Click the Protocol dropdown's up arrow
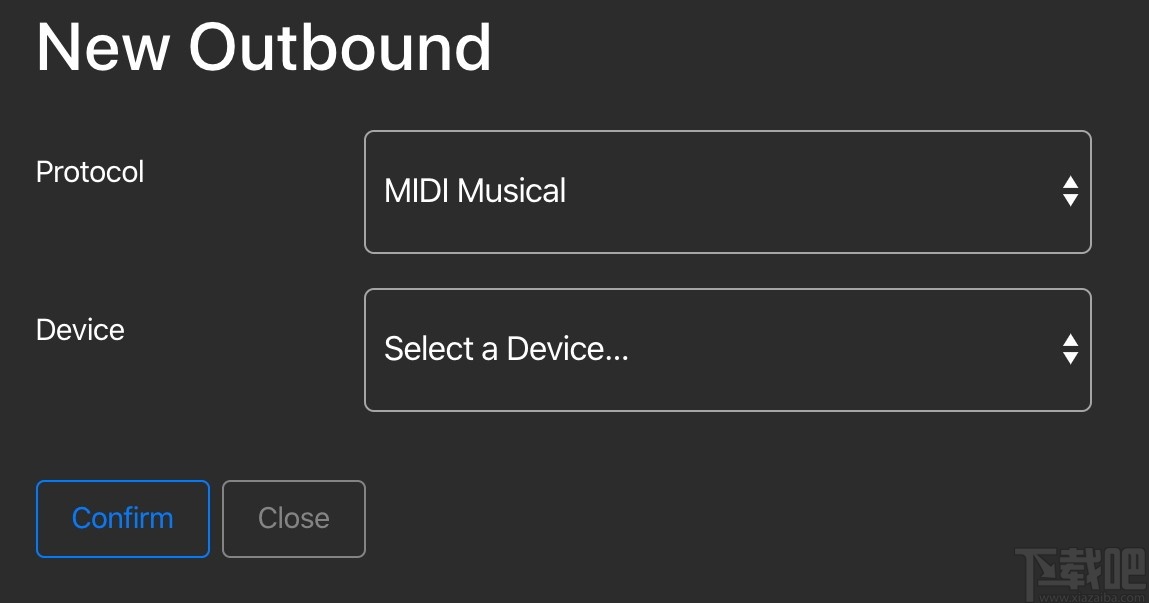 pos(1070,183)
